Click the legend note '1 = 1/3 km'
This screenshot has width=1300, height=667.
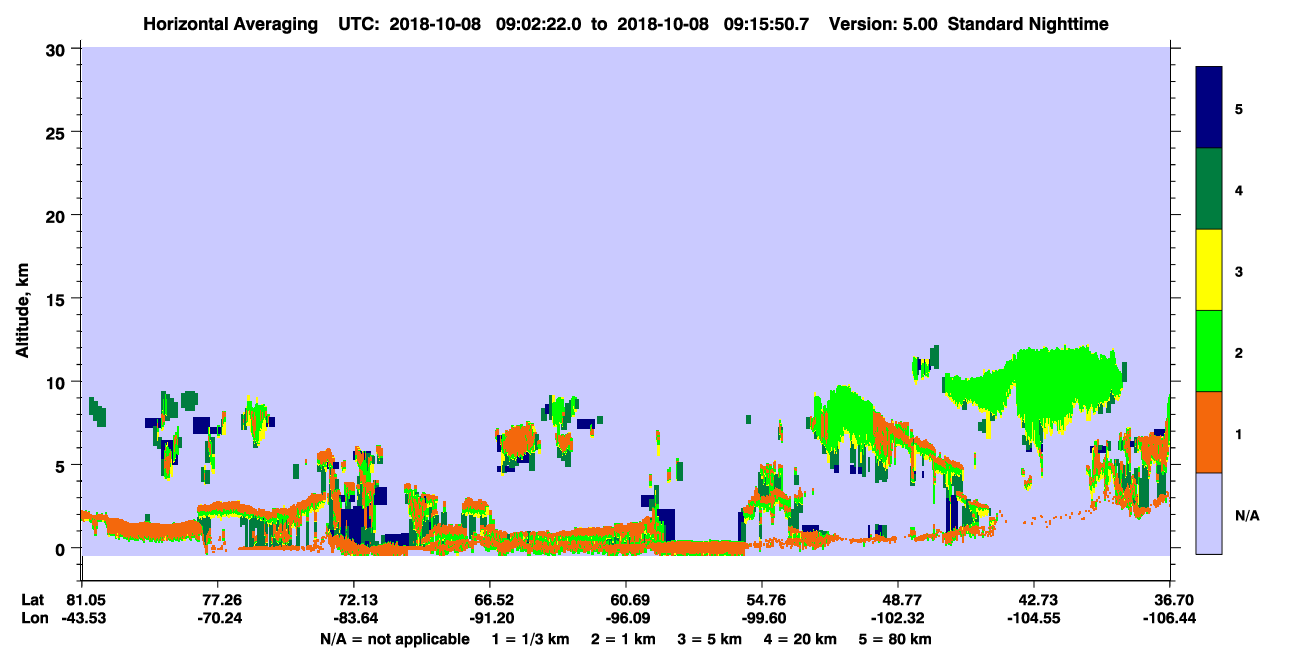pyautogui.click(x=530, y=639)
